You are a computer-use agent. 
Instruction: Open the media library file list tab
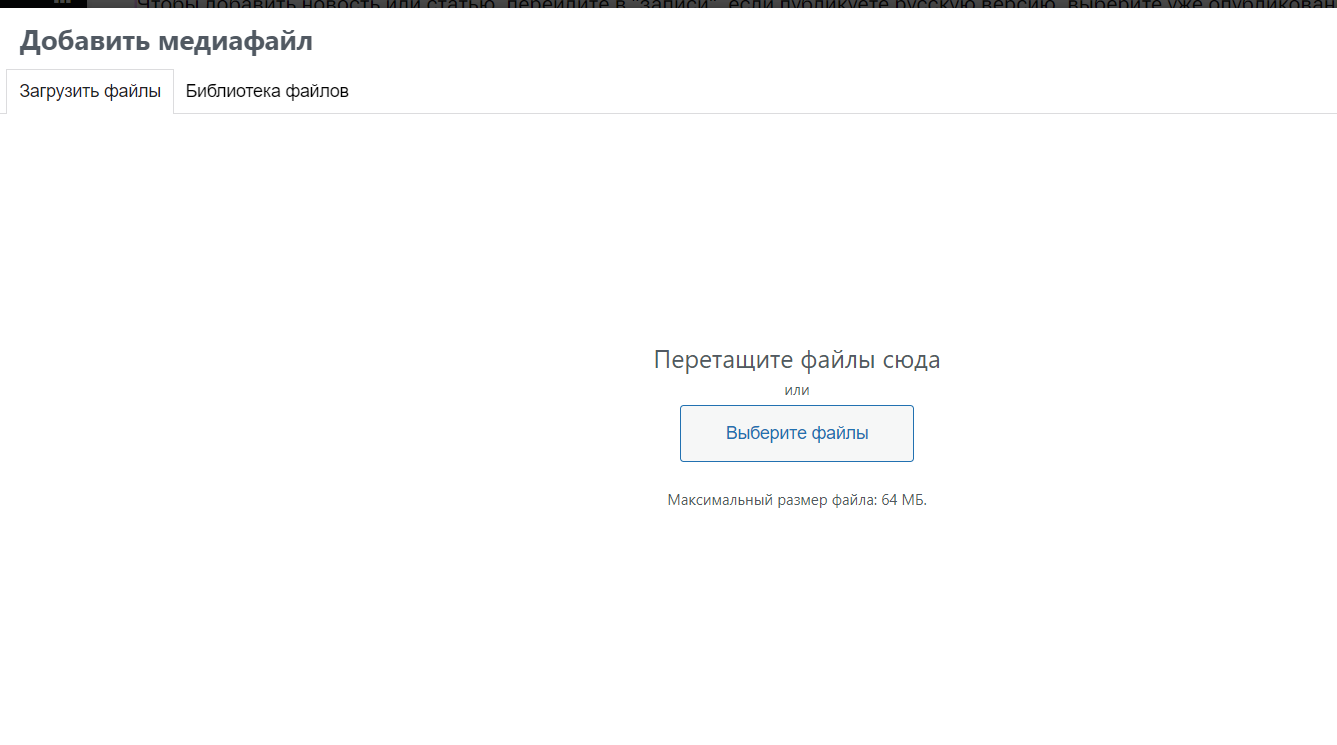pos(267,92)
